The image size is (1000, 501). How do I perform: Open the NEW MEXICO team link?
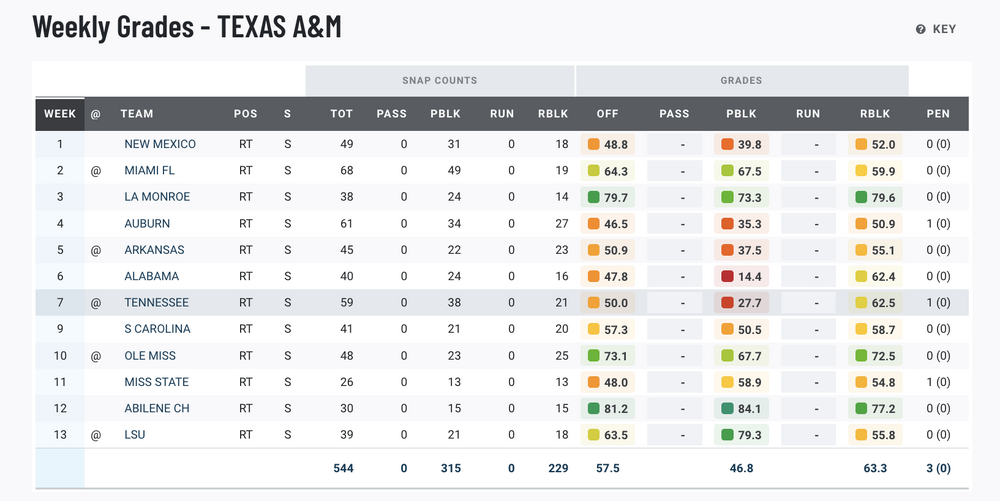point(160,144)
